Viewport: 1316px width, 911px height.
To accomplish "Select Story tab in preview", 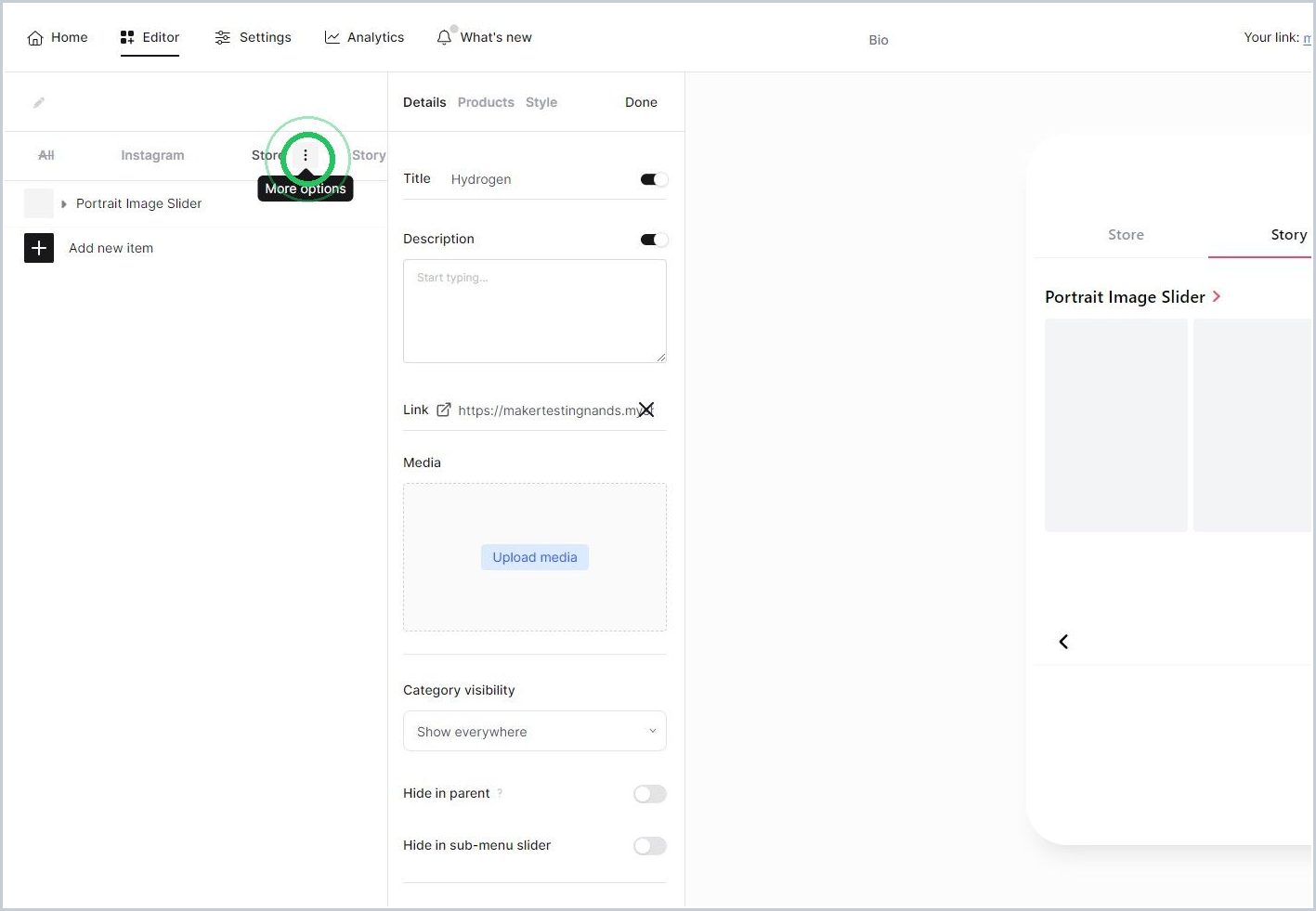I will [1288, 235].
